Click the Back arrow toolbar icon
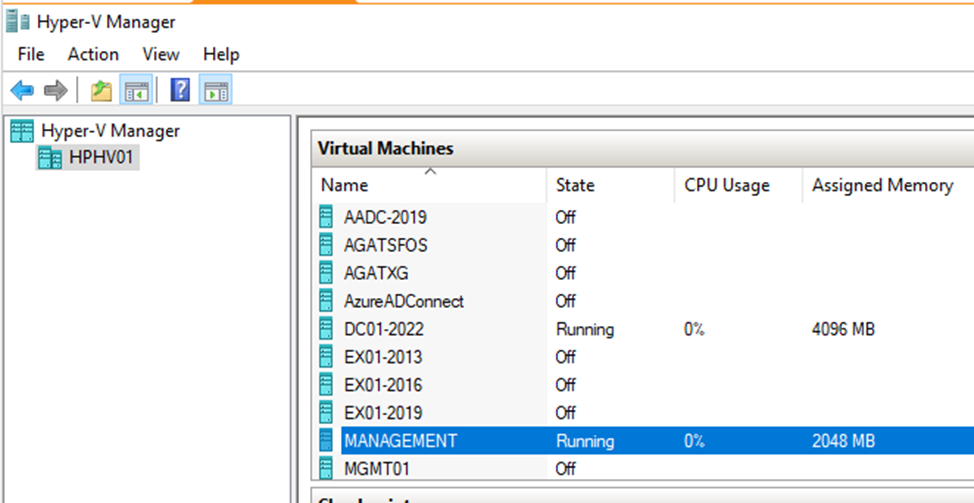 [x=22, y=91]
